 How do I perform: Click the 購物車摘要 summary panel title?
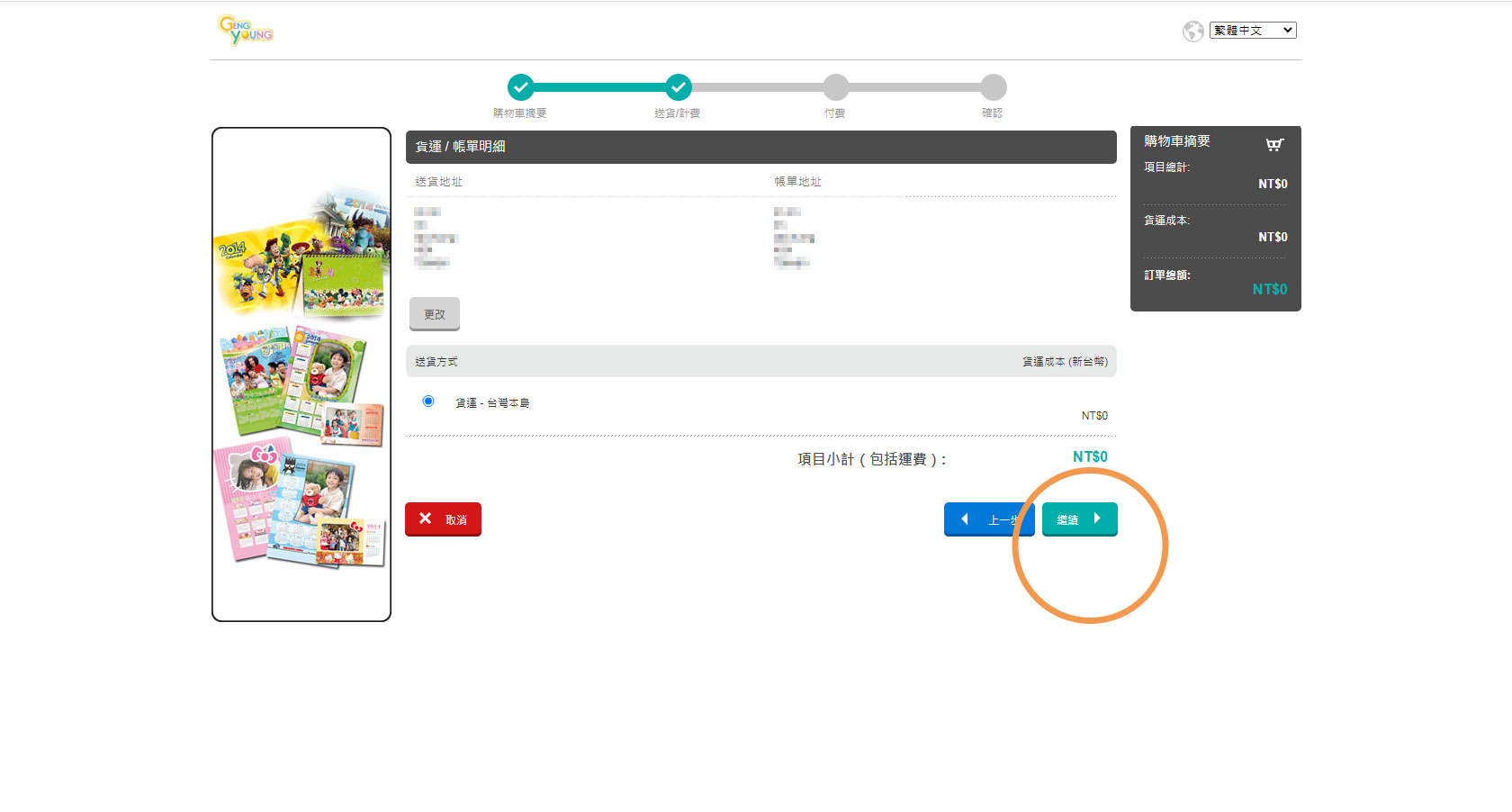(x=1177, y=141)
